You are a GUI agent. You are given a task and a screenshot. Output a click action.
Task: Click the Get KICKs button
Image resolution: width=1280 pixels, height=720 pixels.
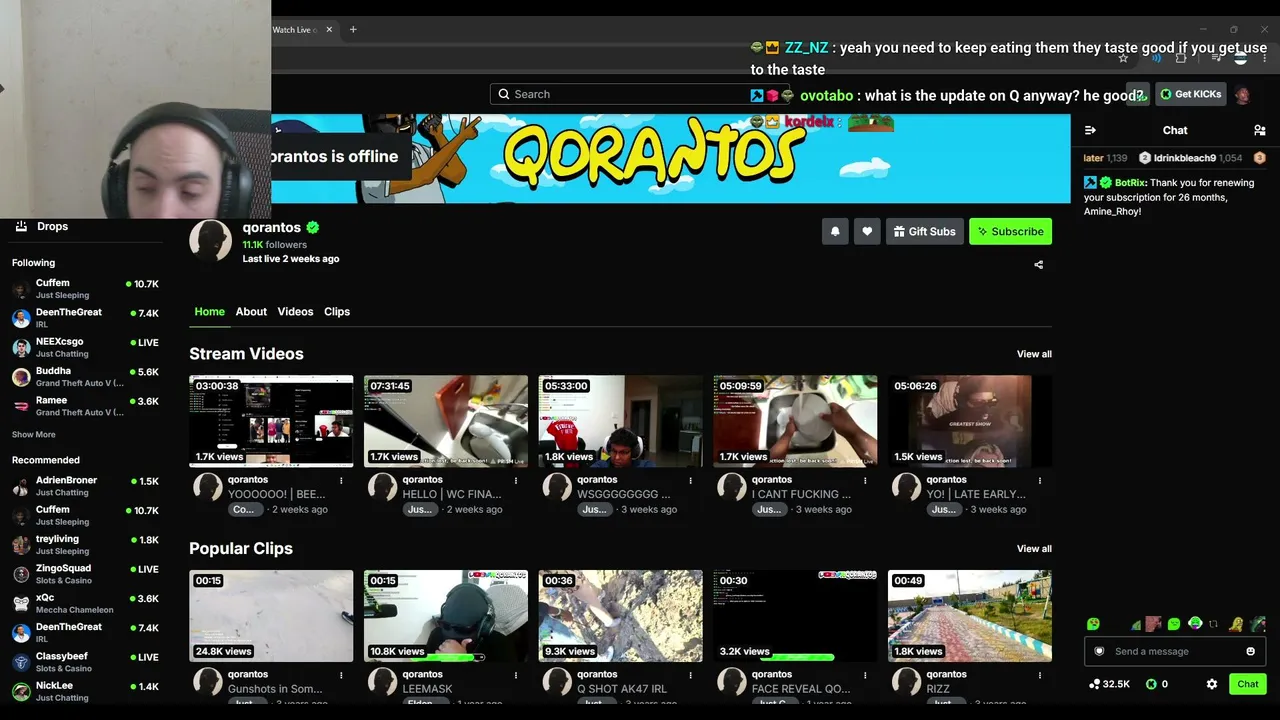pos(1191,94)
